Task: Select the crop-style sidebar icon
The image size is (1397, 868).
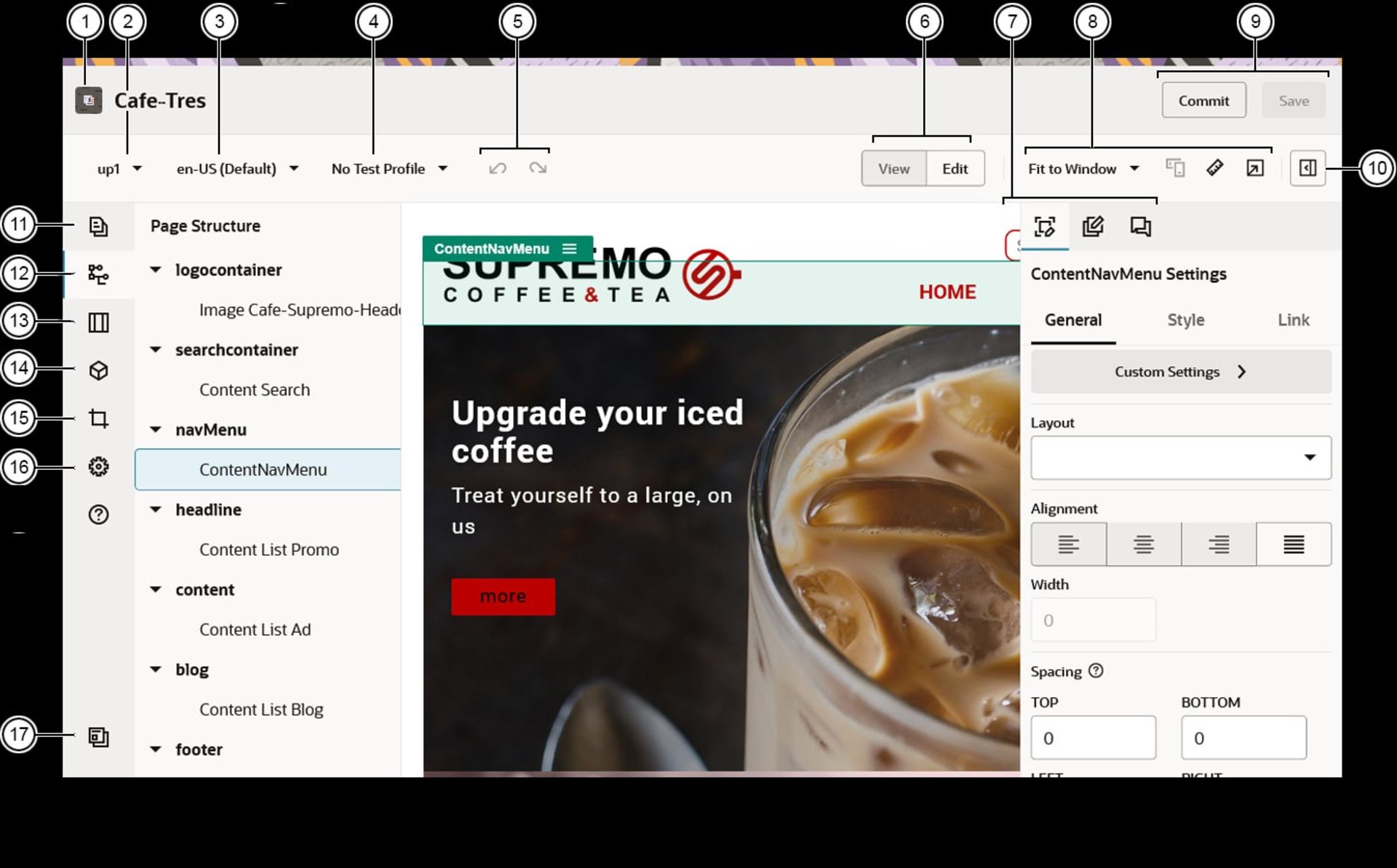Action: 98,418
